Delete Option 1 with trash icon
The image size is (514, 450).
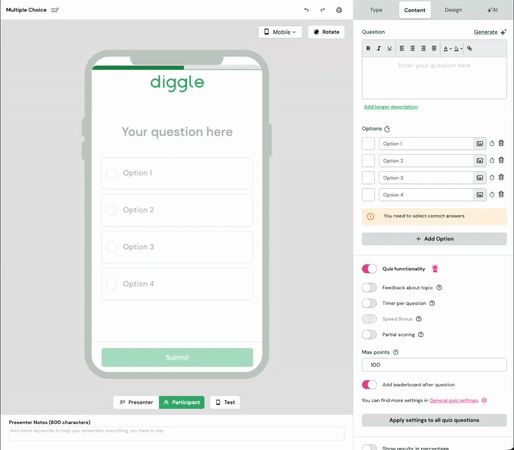(x=501, y=143)
